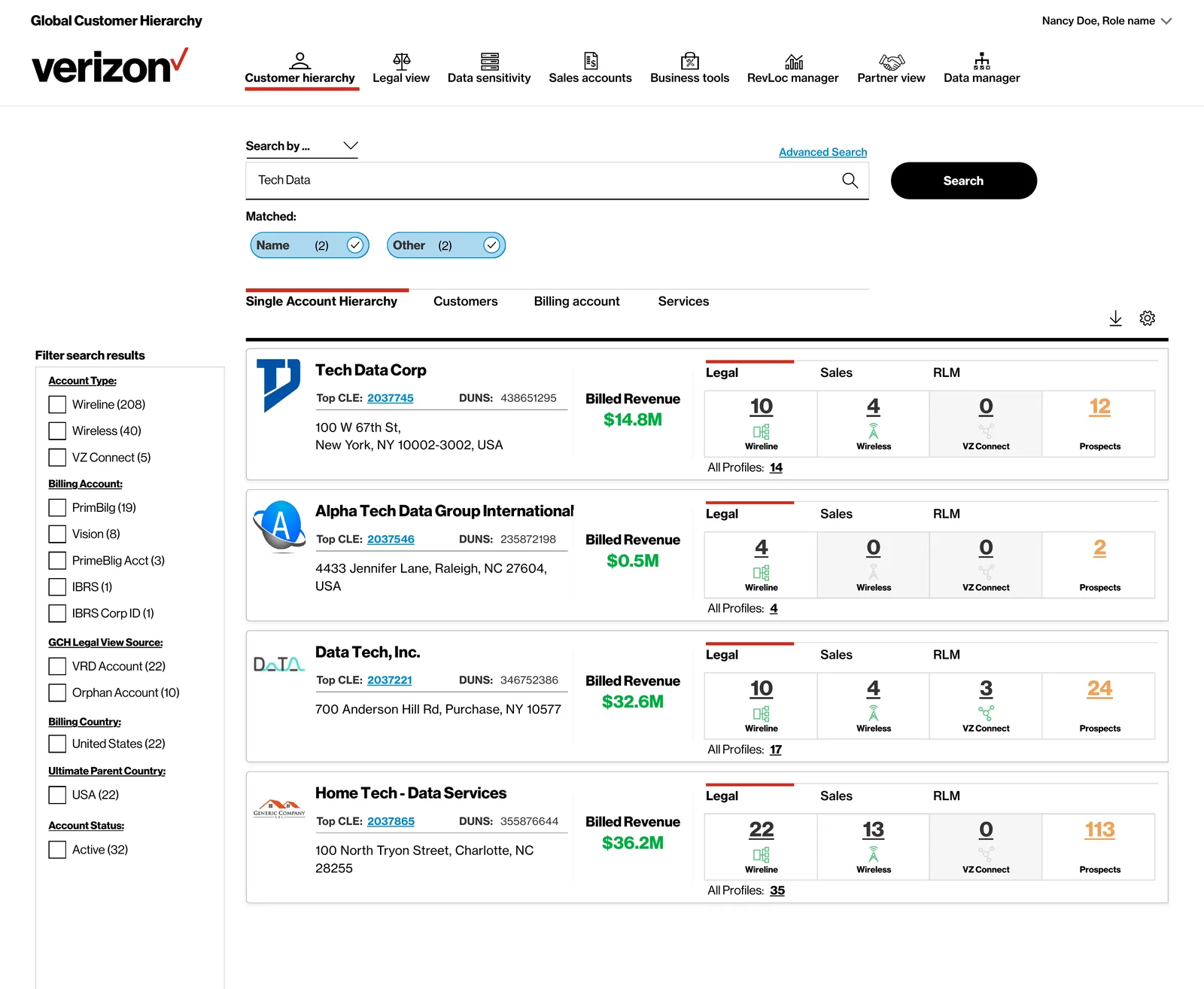Open the Partner view handshake icon

pyautogui.click(x=892, y=61)
